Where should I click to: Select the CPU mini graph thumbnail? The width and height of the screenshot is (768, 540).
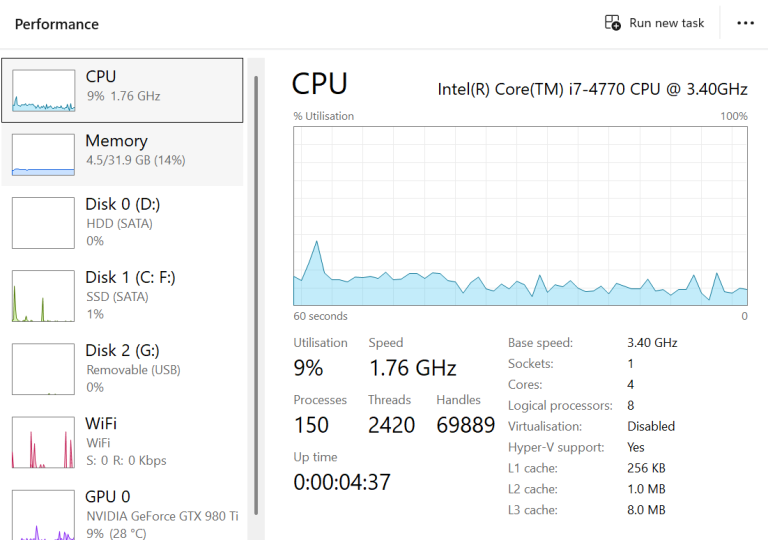tap(43, 90)
